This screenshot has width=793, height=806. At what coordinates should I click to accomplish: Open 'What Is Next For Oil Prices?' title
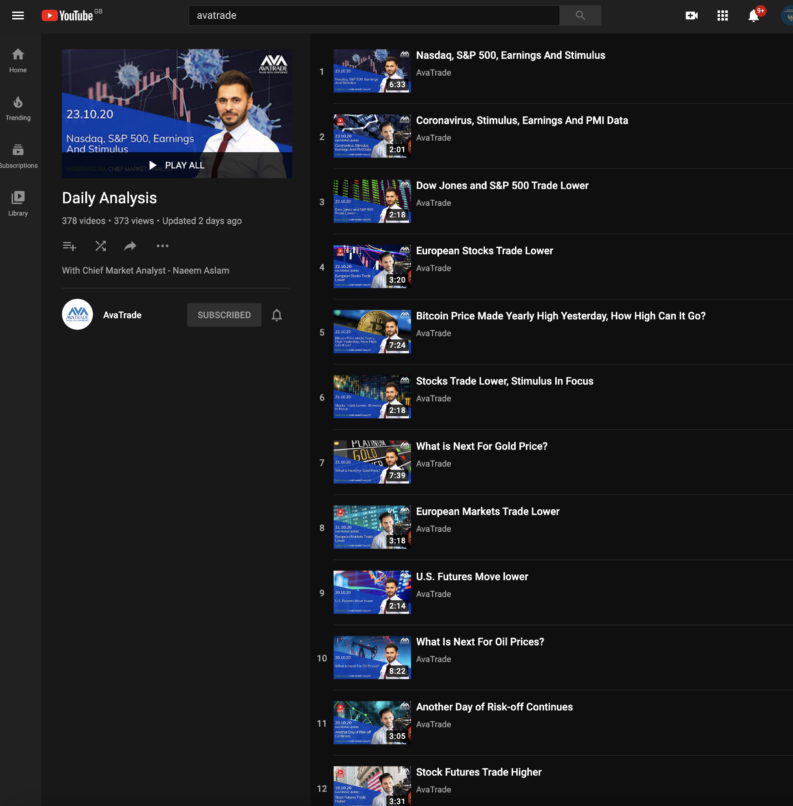tap(480, 642)
